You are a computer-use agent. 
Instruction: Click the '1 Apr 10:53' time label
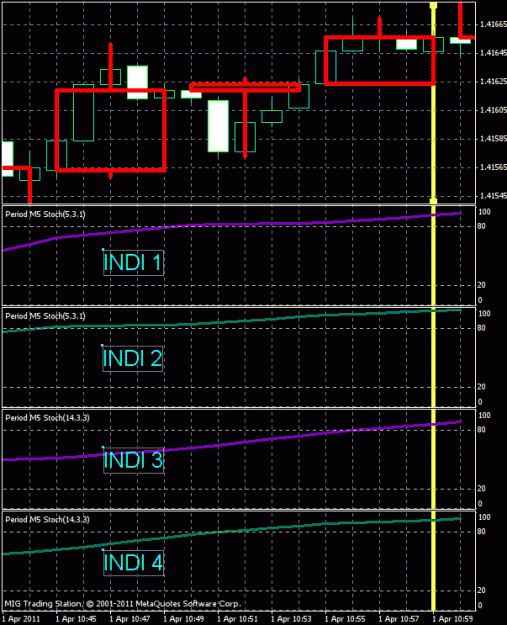291,619
